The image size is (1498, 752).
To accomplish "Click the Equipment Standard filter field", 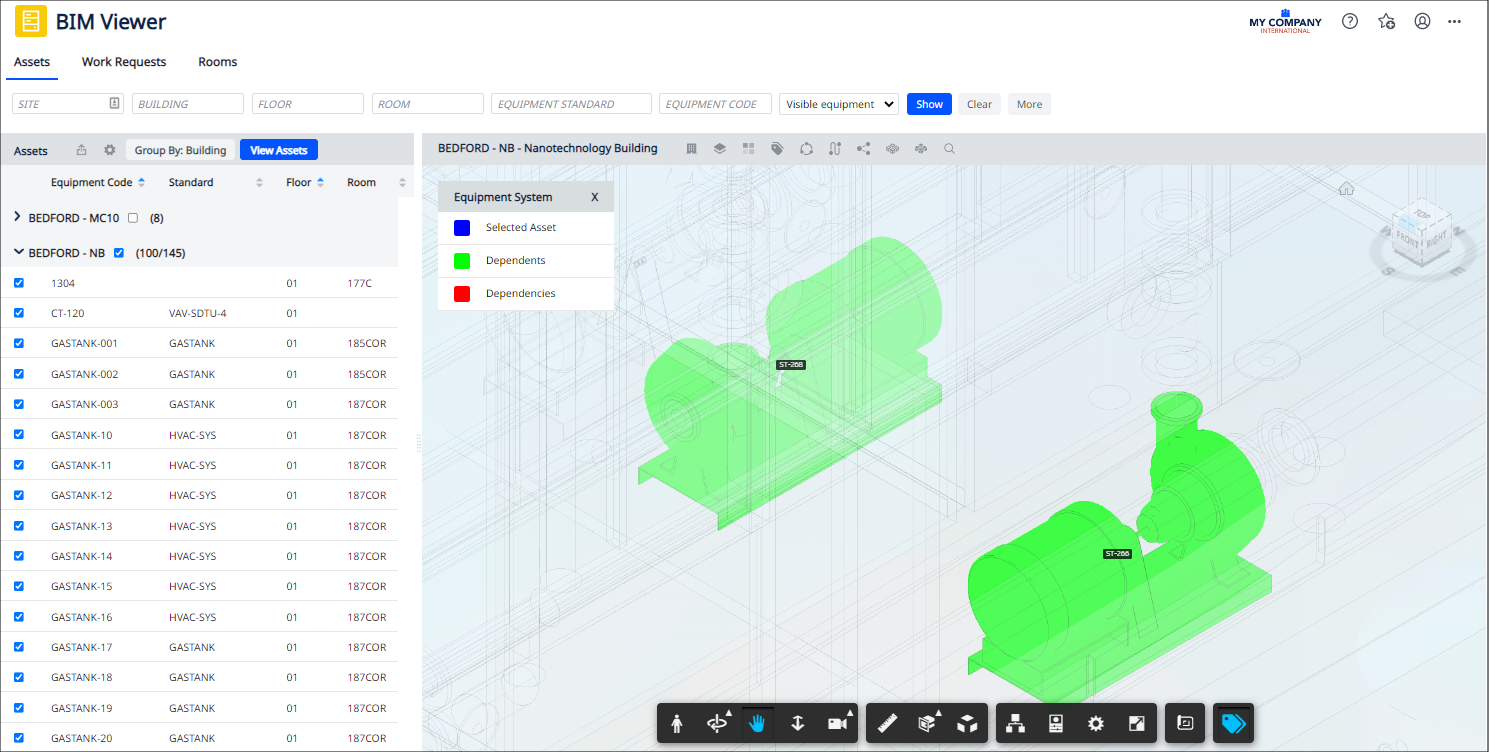I will tap(571, 104).
